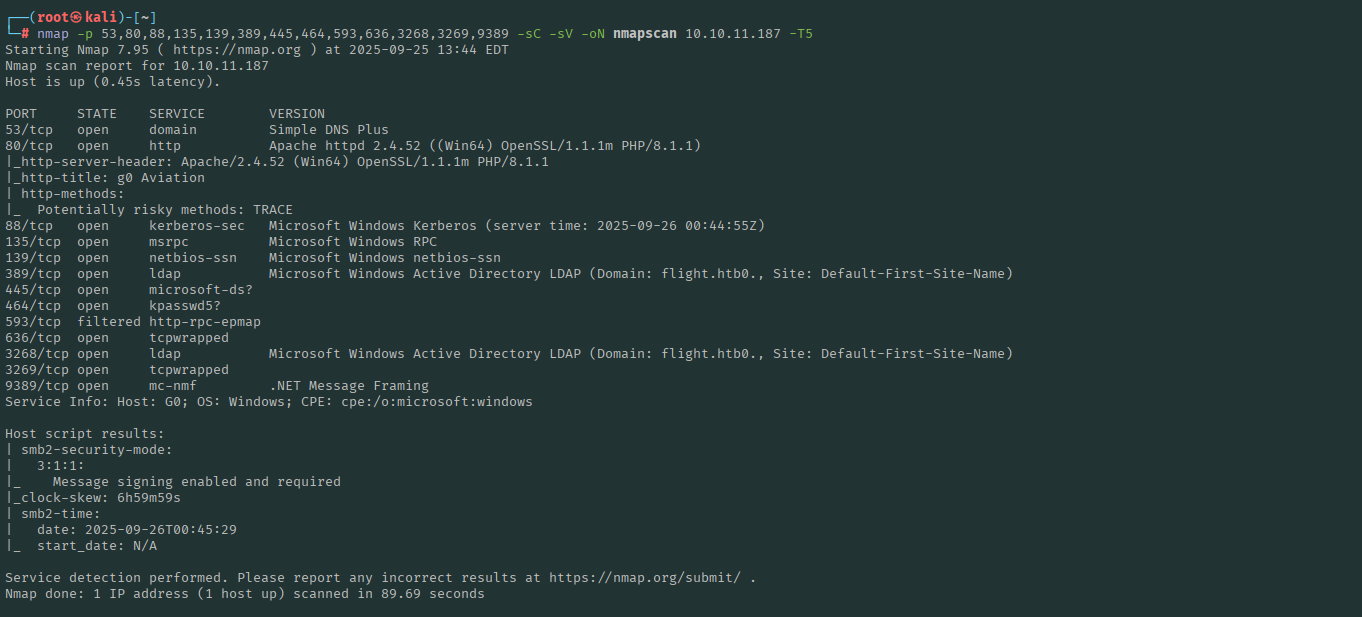Click the '.NET Message Framing' version text
Screen dimensions: 1362x617
[x=348, y=386]
